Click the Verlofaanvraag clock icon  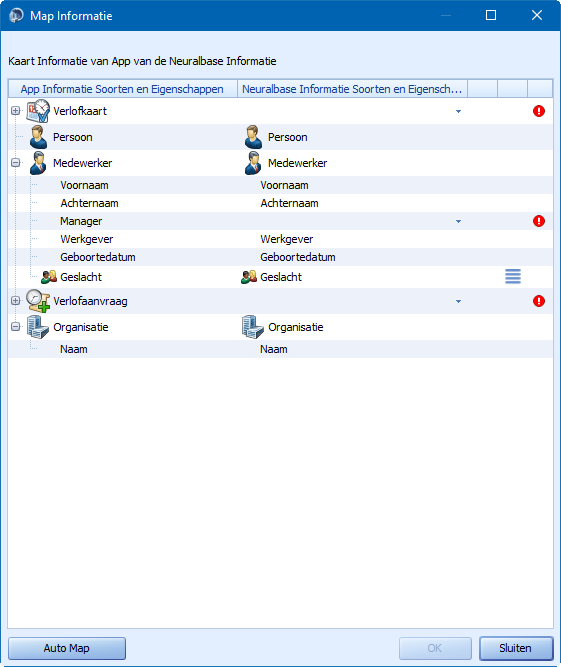38,301
